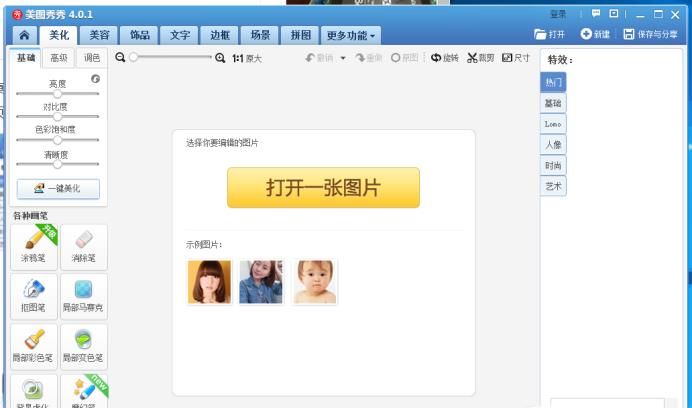Open the sample photo of woman with bangs

(209, 282)
